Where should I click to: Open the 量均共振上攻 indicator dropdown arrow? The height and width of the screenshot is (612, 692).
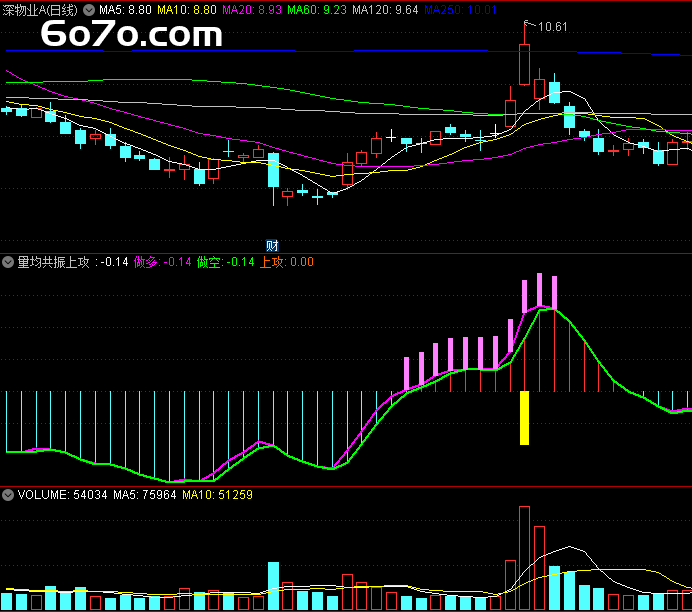tap(8, 262)
